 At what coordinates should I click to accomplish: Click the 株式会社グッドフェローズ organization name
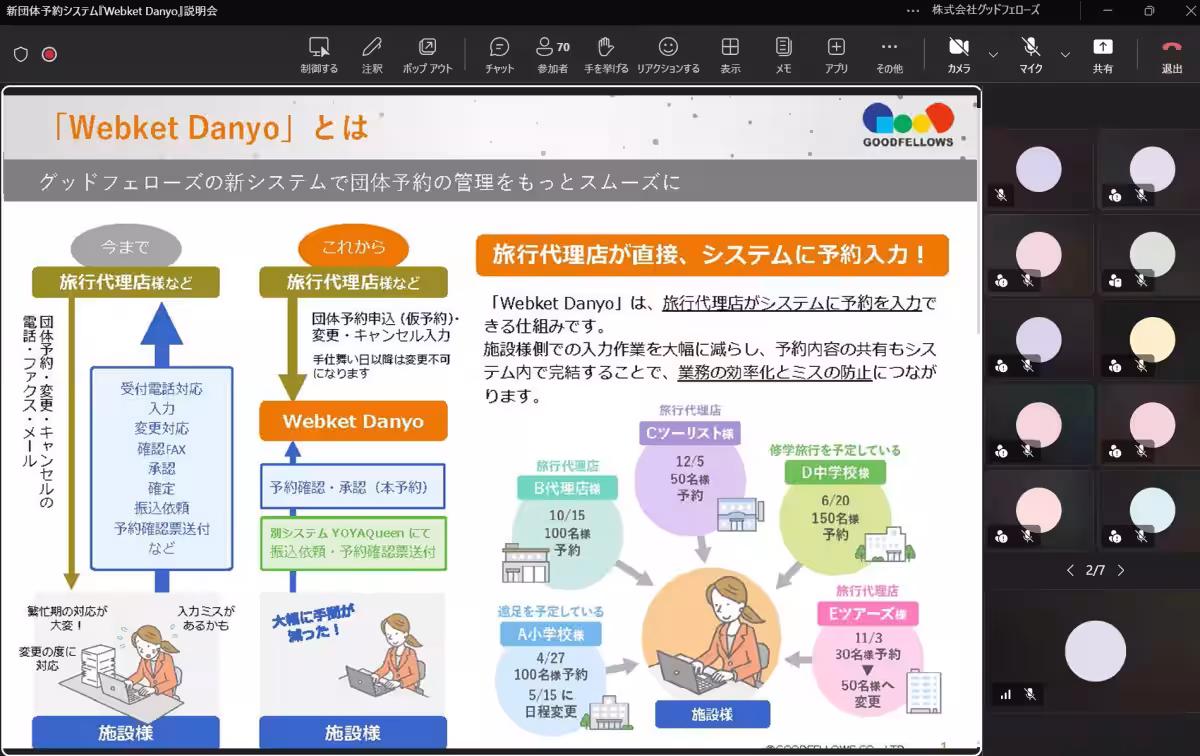pyautogui.click(x=985, y=11)
